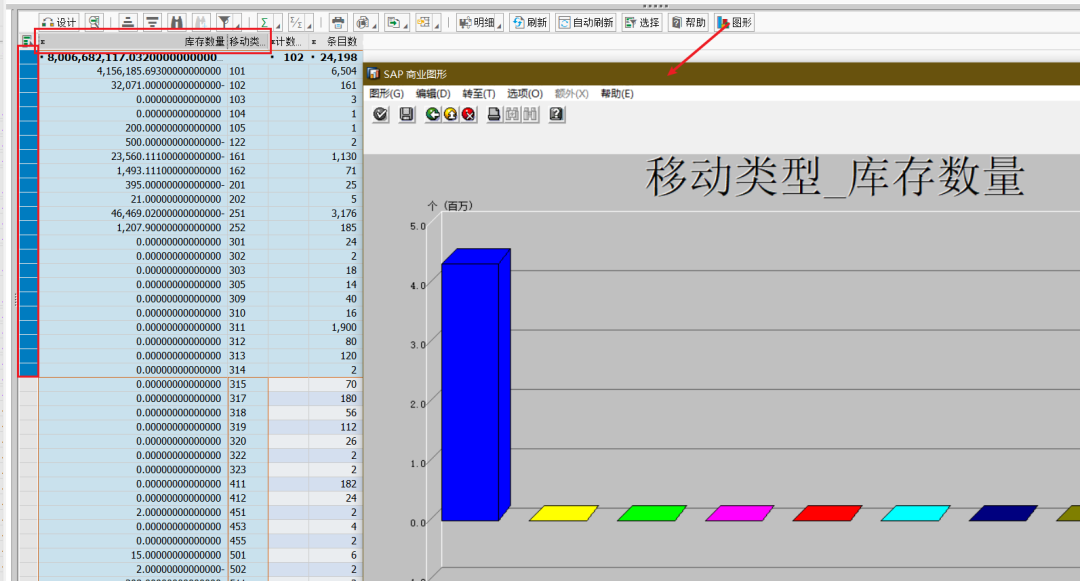Click the 刷新 refresh button
This screenshot has height=581, width=1080.
point(530,23)
